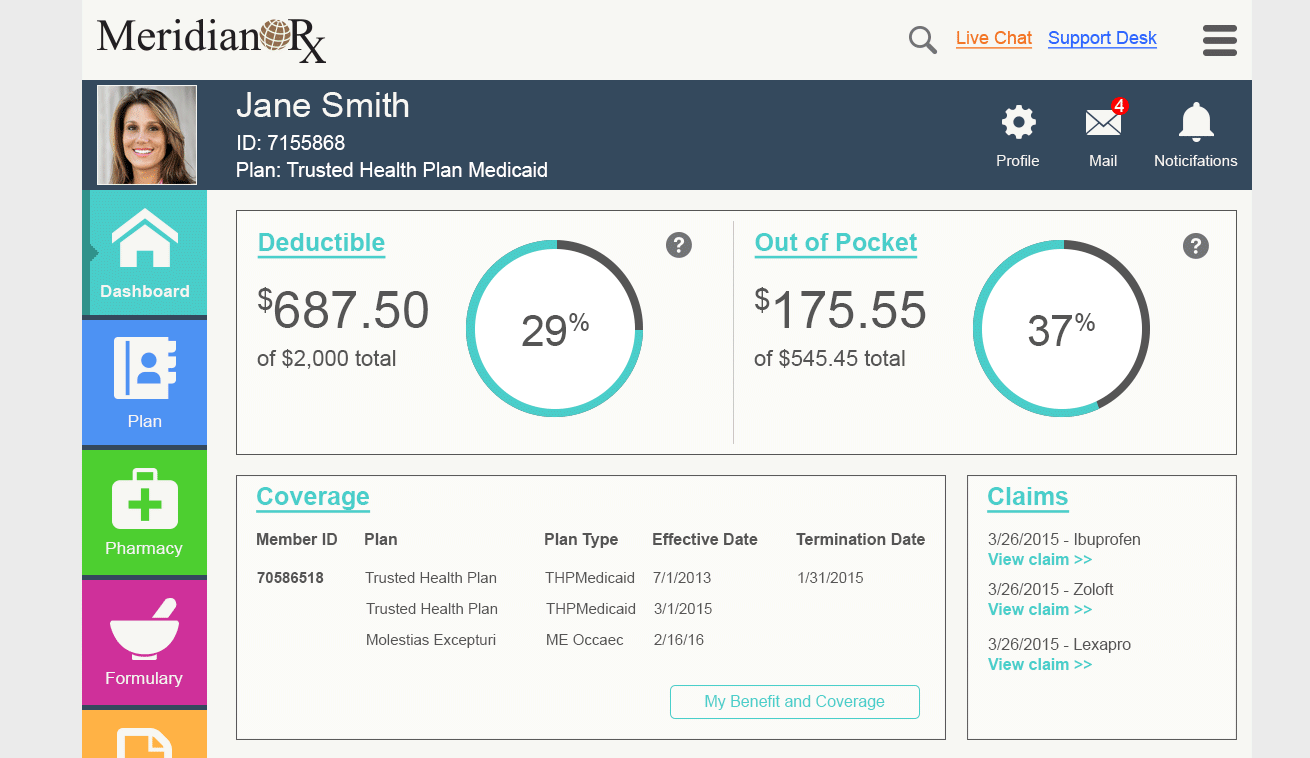Image resolution: width=1310 pixels, height=758 pixels.
Task: Click Jane Smith's profile photo
Action: (147, 135)
